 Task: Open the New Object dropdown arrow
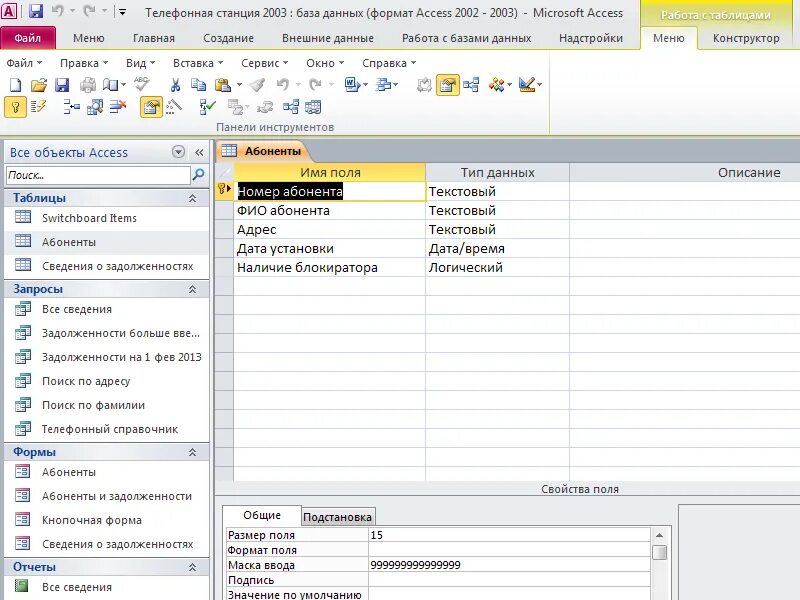[x=509, y=85]
